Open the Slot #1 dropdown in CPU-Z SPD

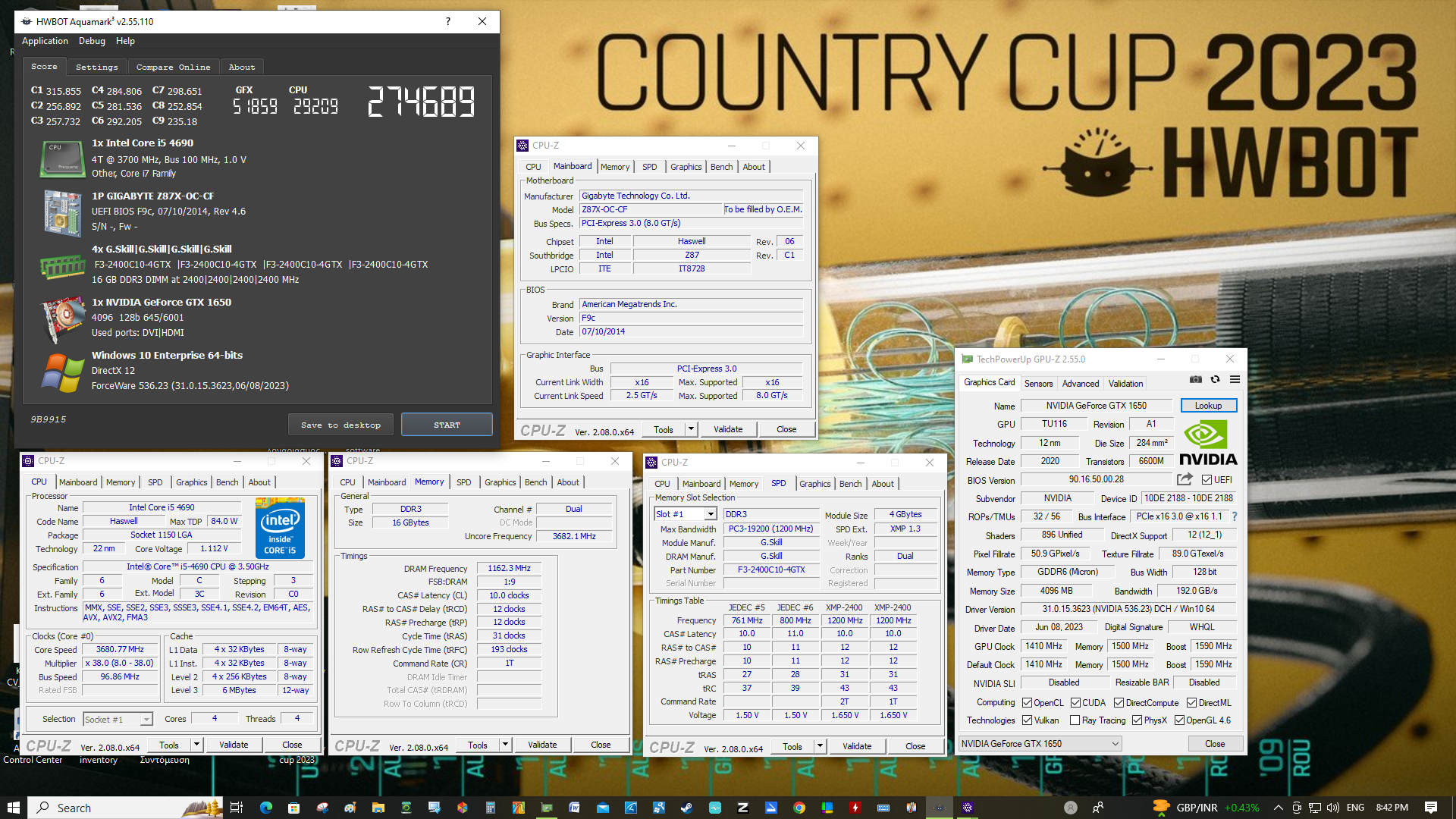click(711, 514)
